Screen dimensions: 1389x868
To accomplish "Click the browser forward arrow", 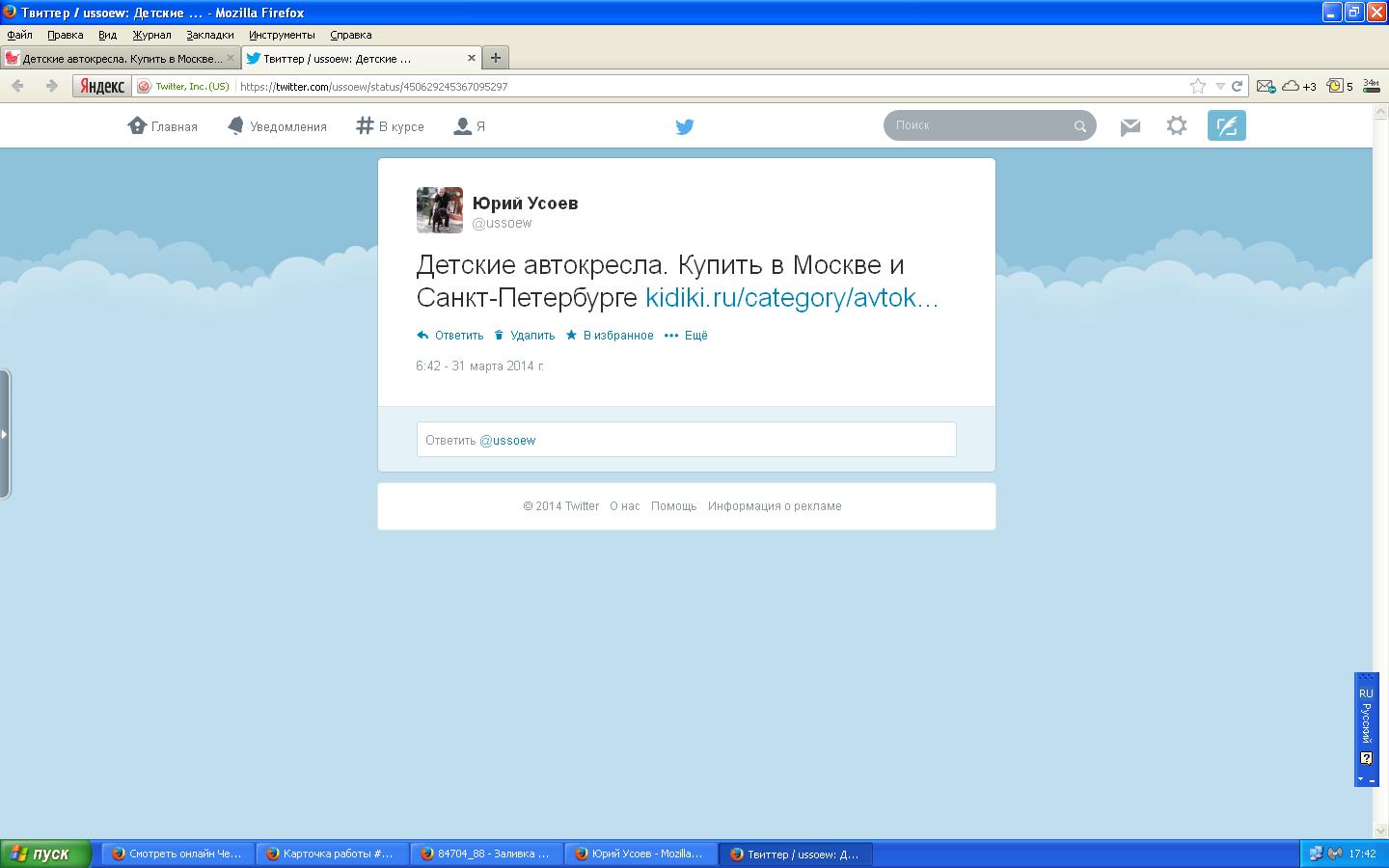I will click(51, 86).
